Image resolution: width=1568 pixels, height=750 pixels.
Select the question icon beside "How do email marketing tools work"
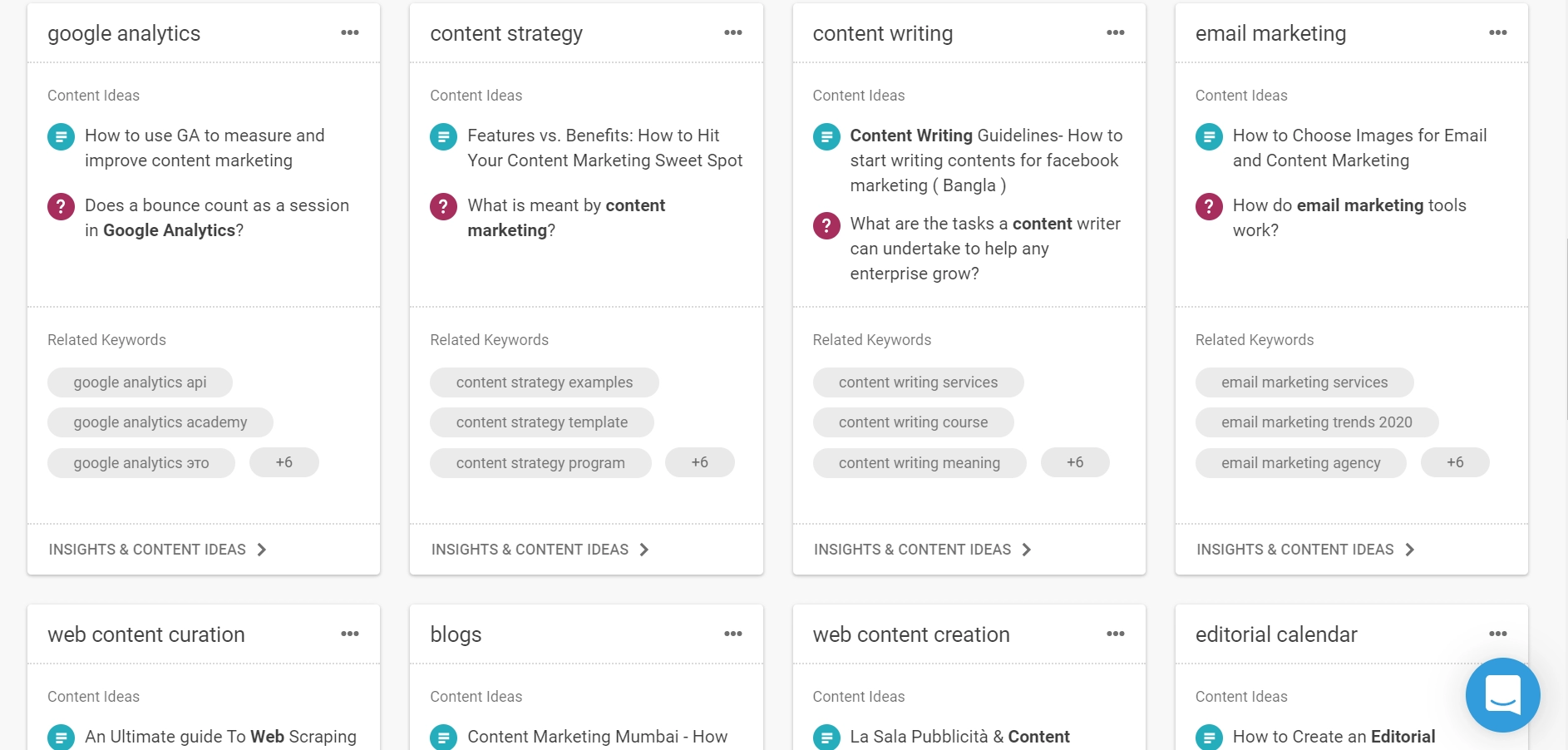pyautogui.click(x=1208, y=206)
